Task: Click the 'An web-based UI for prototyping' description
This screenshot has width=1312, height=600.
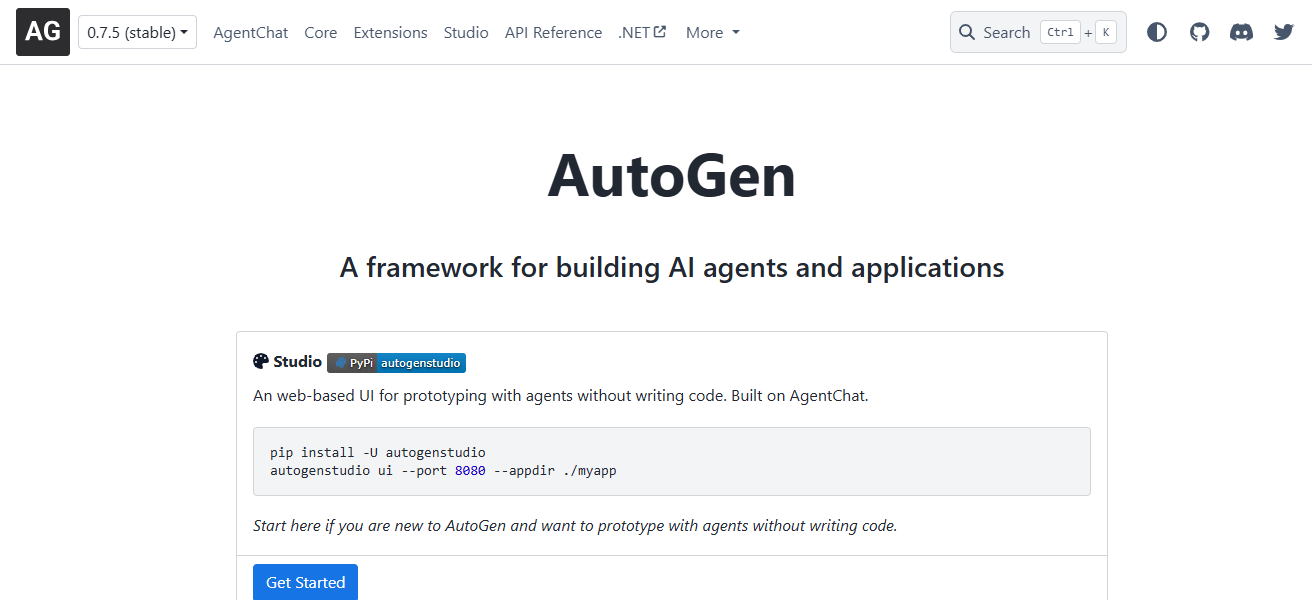Action: coord(561,395)
